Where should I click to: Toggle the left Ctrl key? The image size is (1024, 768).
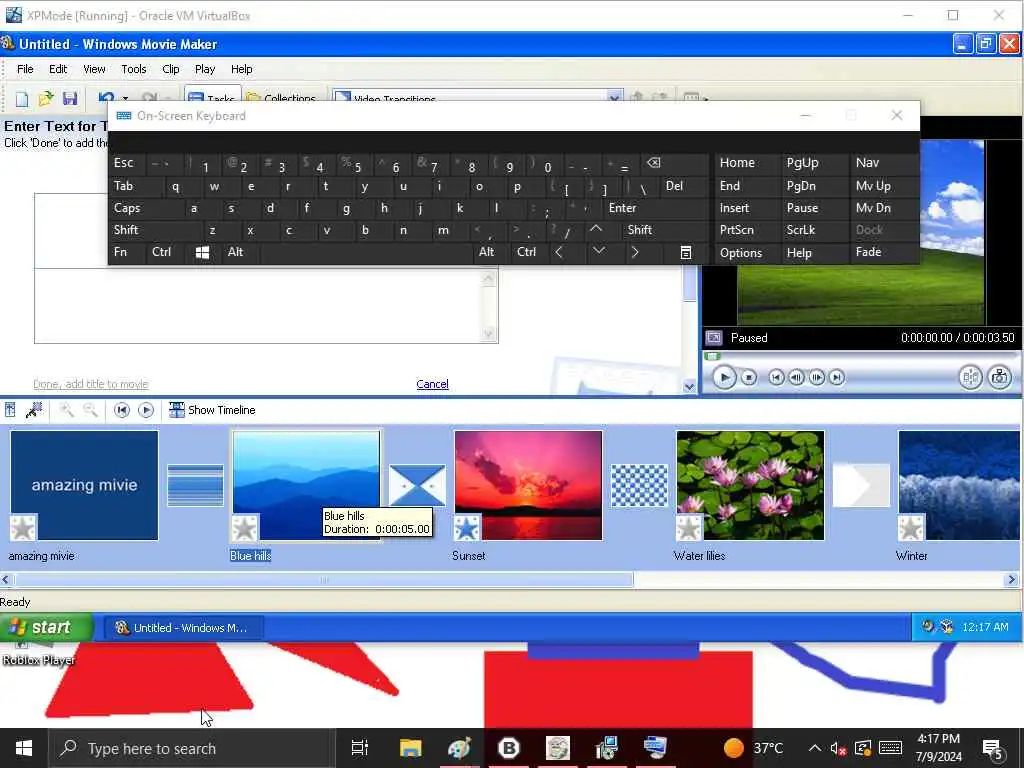[x=165, y=253]
